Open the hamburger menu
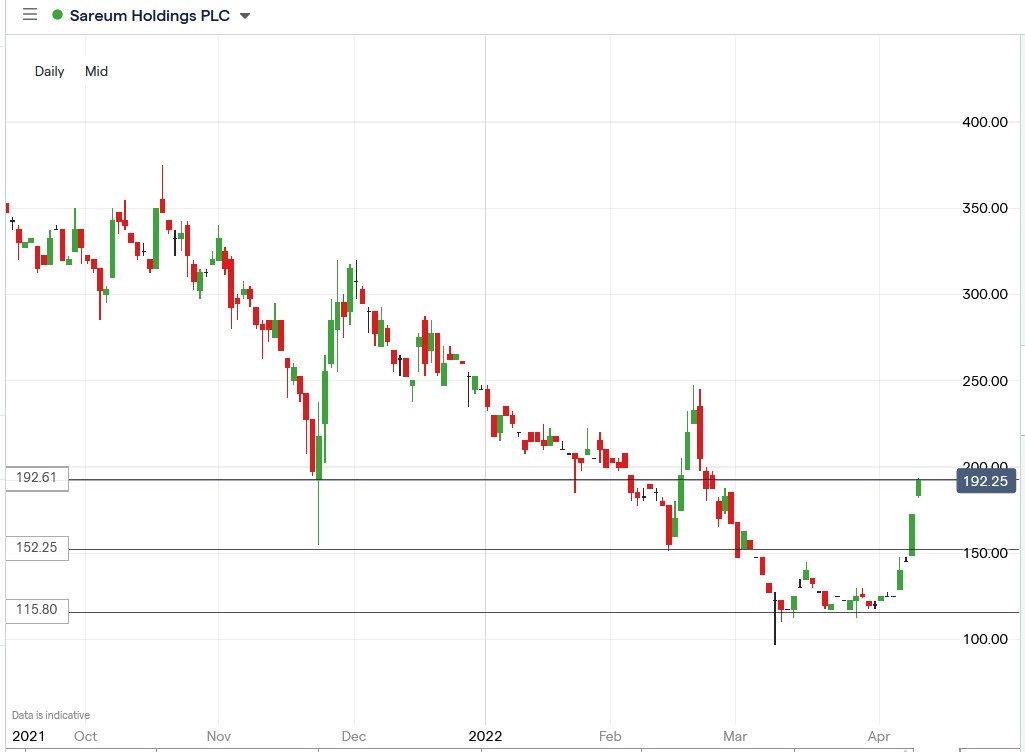1025x752 pixels. pyautogui.click(x=29, y=15)
